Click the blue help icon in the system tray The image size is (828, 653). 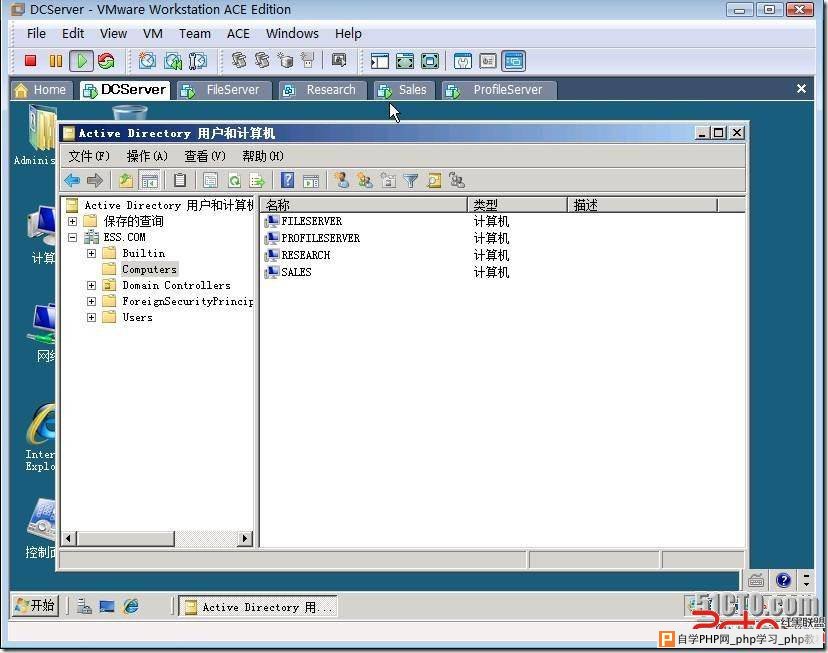point(783,581)
